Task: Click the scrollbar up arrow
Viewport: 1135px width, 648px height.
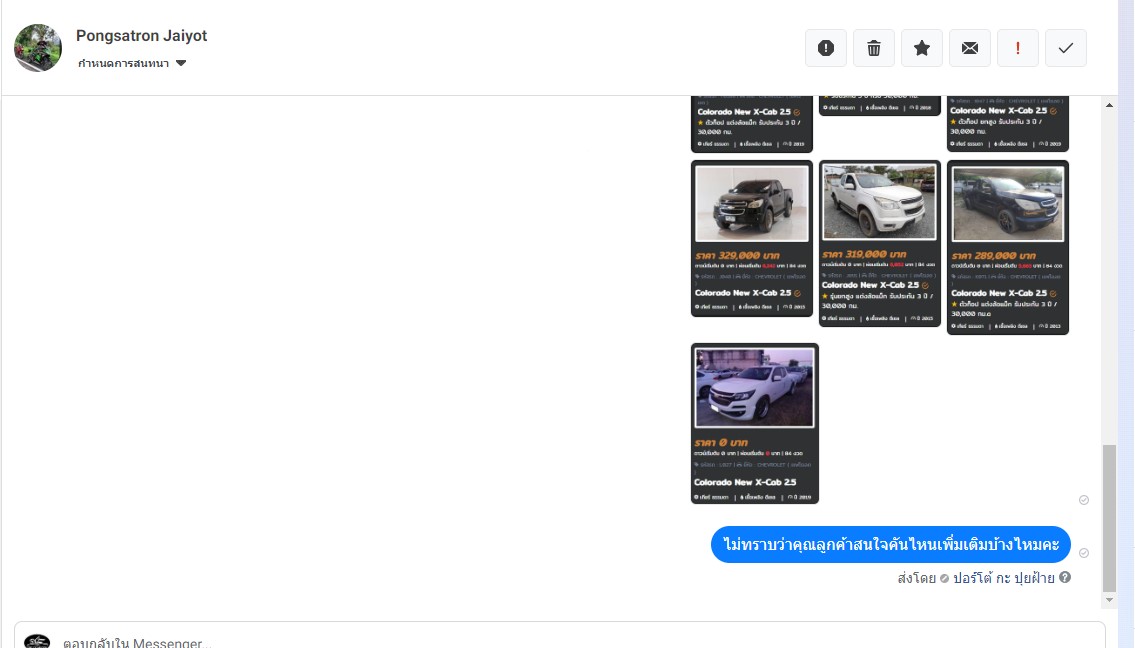Action: (1108, 105)
